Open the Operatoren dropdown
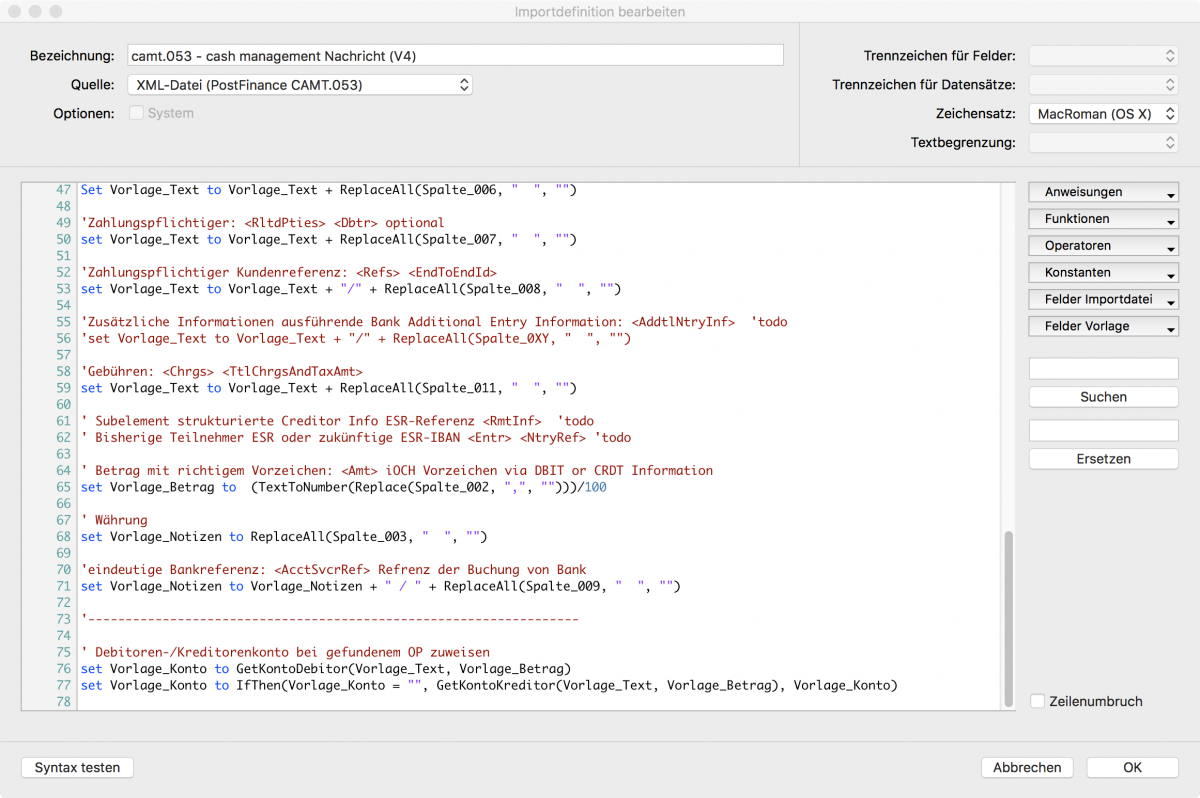Image resolution: width=1200 pixels, height=798 pixels. [1103, 246]
